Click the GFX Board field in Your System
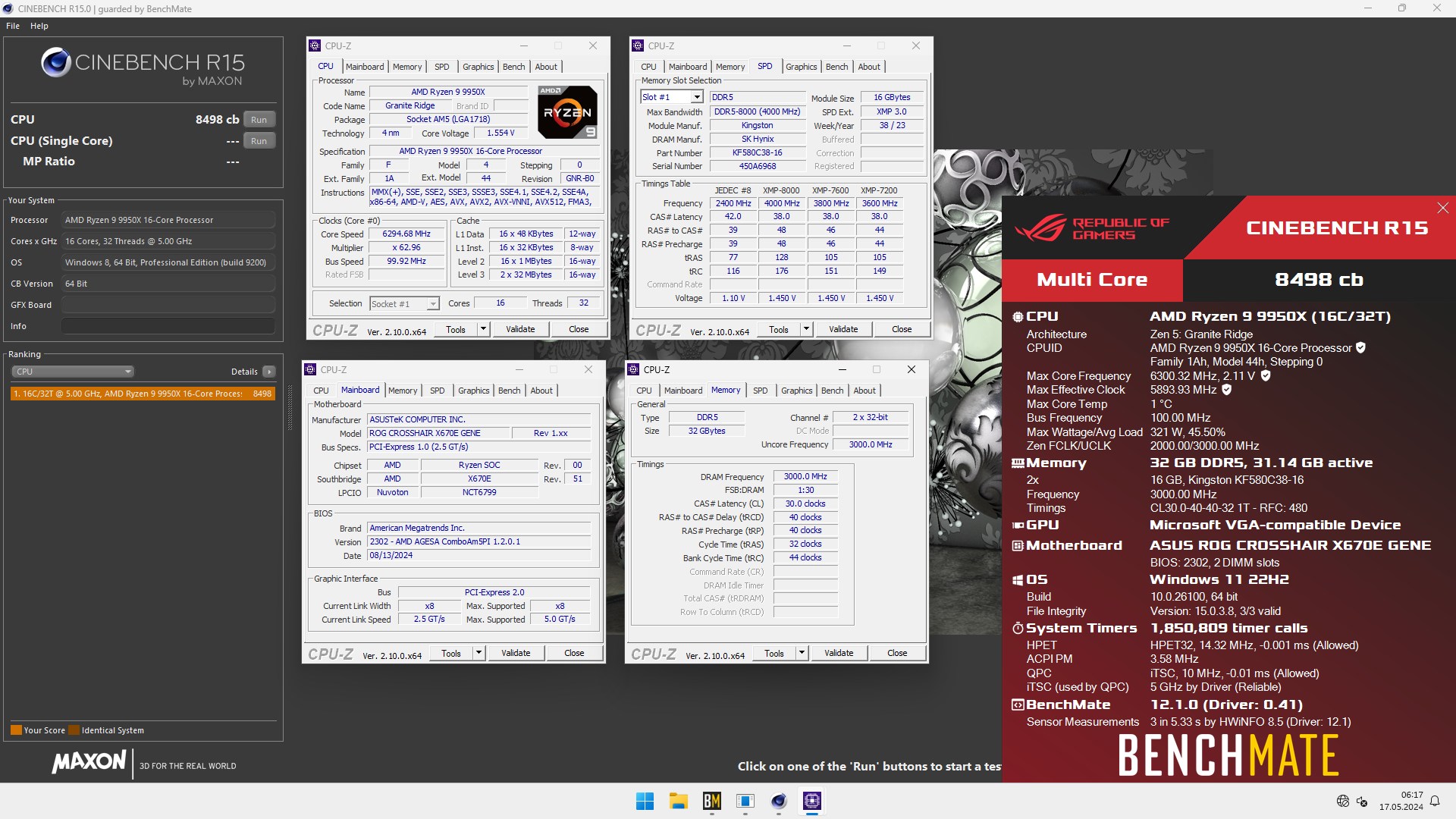The width and height of the screenshot is (1456, 819). pos(168,305)
